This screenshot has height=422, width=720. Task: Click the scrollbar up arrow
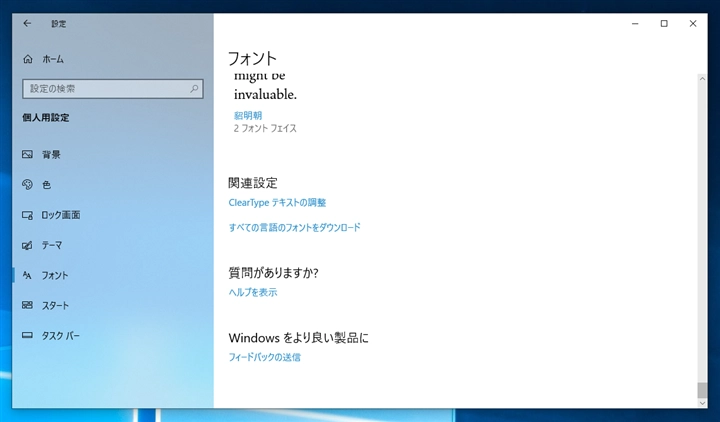click(702, 79)
